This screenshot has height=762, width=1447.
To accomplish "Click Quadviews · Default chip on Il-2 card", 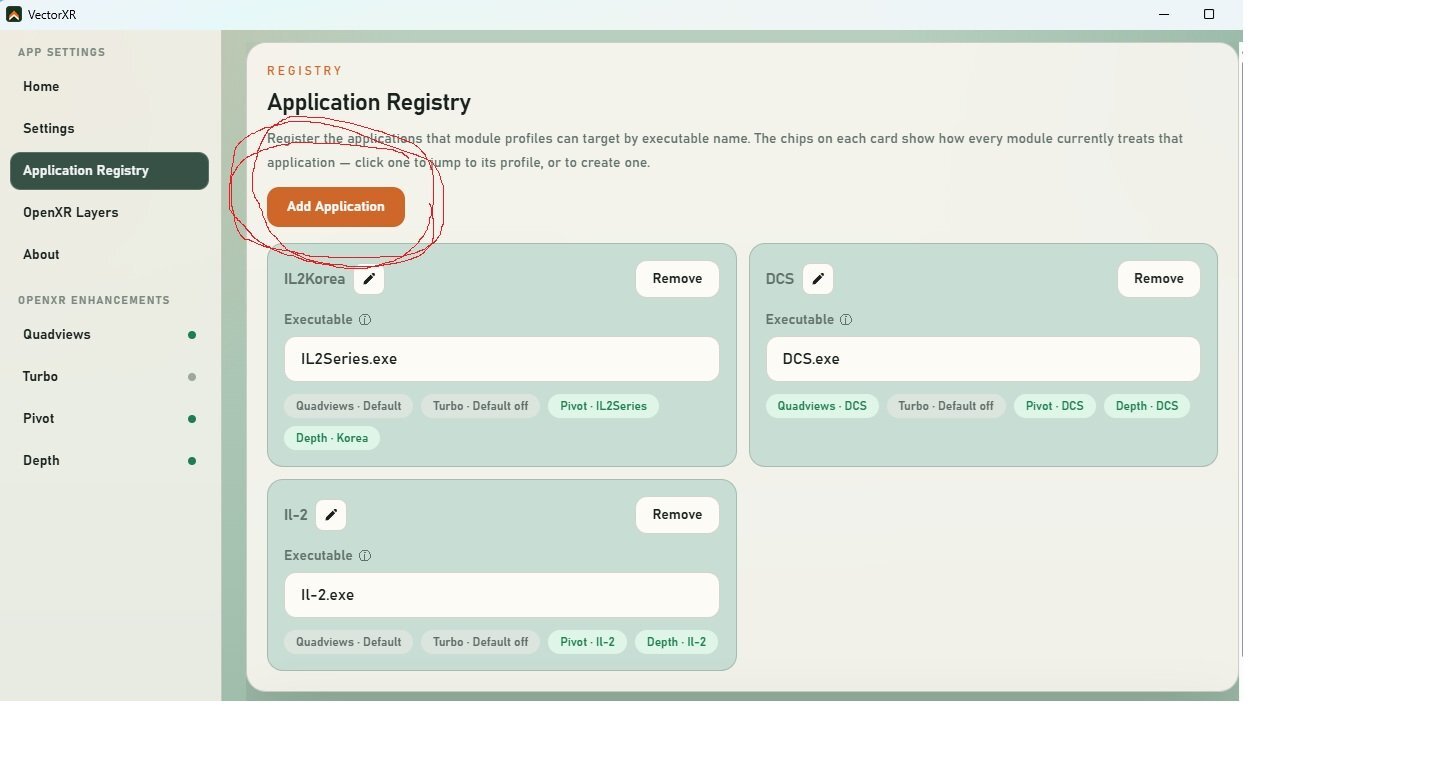I will pyautogui.click(x=348, y=642).
